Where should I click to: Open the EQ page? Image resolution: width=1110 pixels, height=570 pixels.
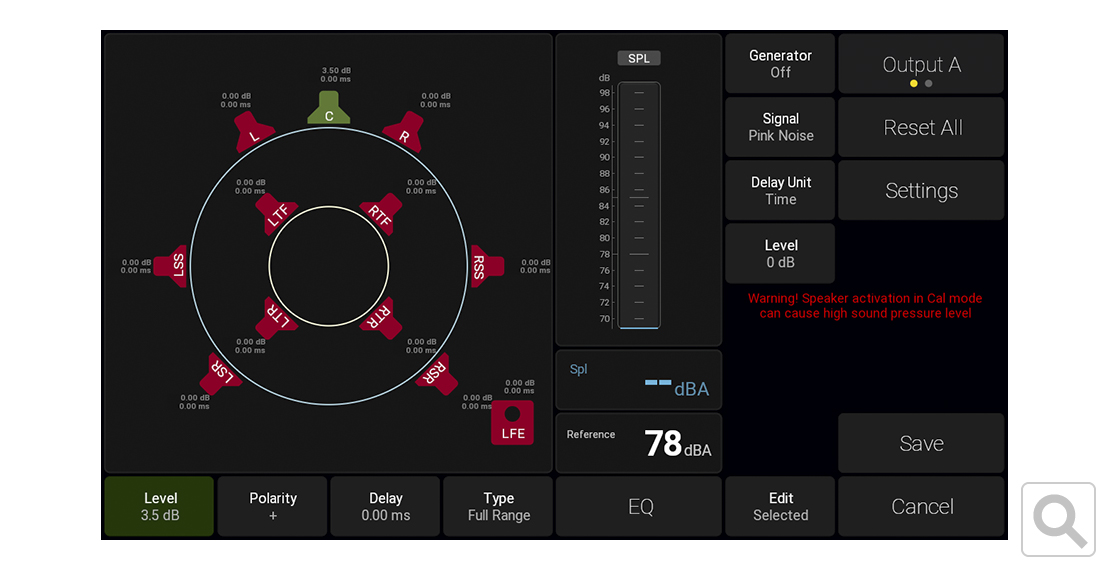[x=639, y=506]
